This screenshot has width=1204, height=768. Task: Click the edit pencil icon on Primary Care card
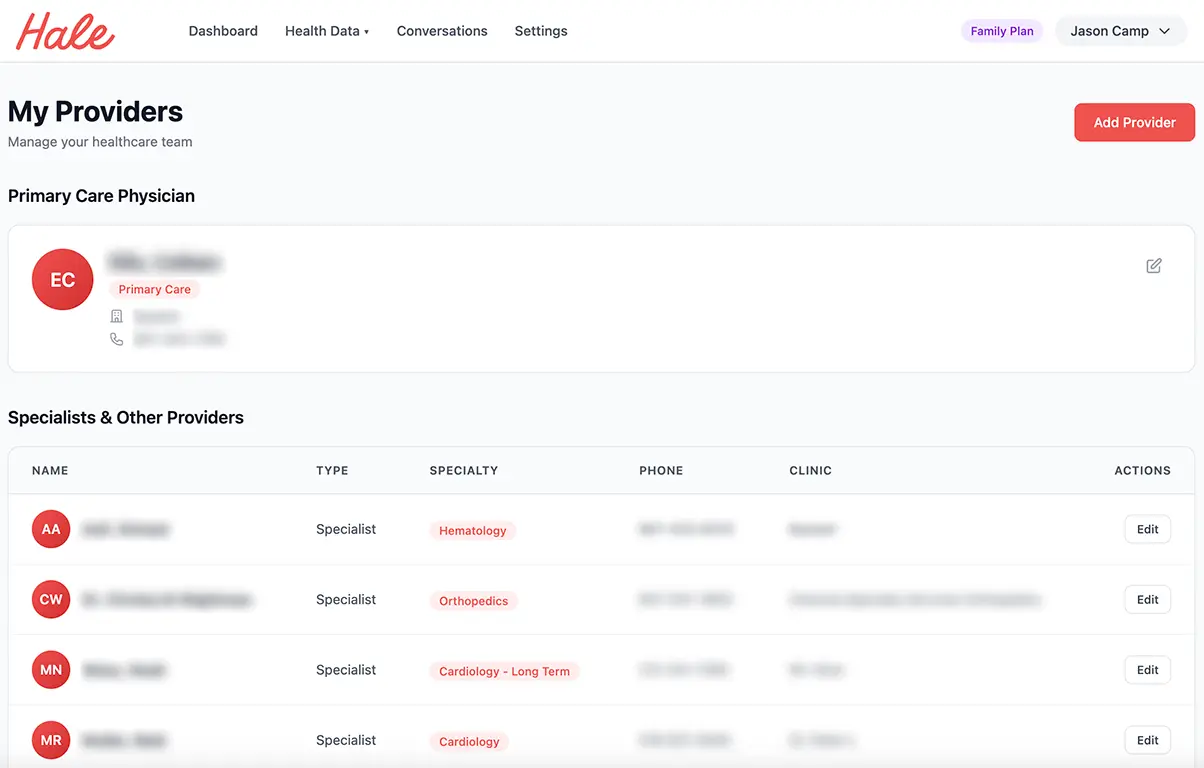point(1154,266)
